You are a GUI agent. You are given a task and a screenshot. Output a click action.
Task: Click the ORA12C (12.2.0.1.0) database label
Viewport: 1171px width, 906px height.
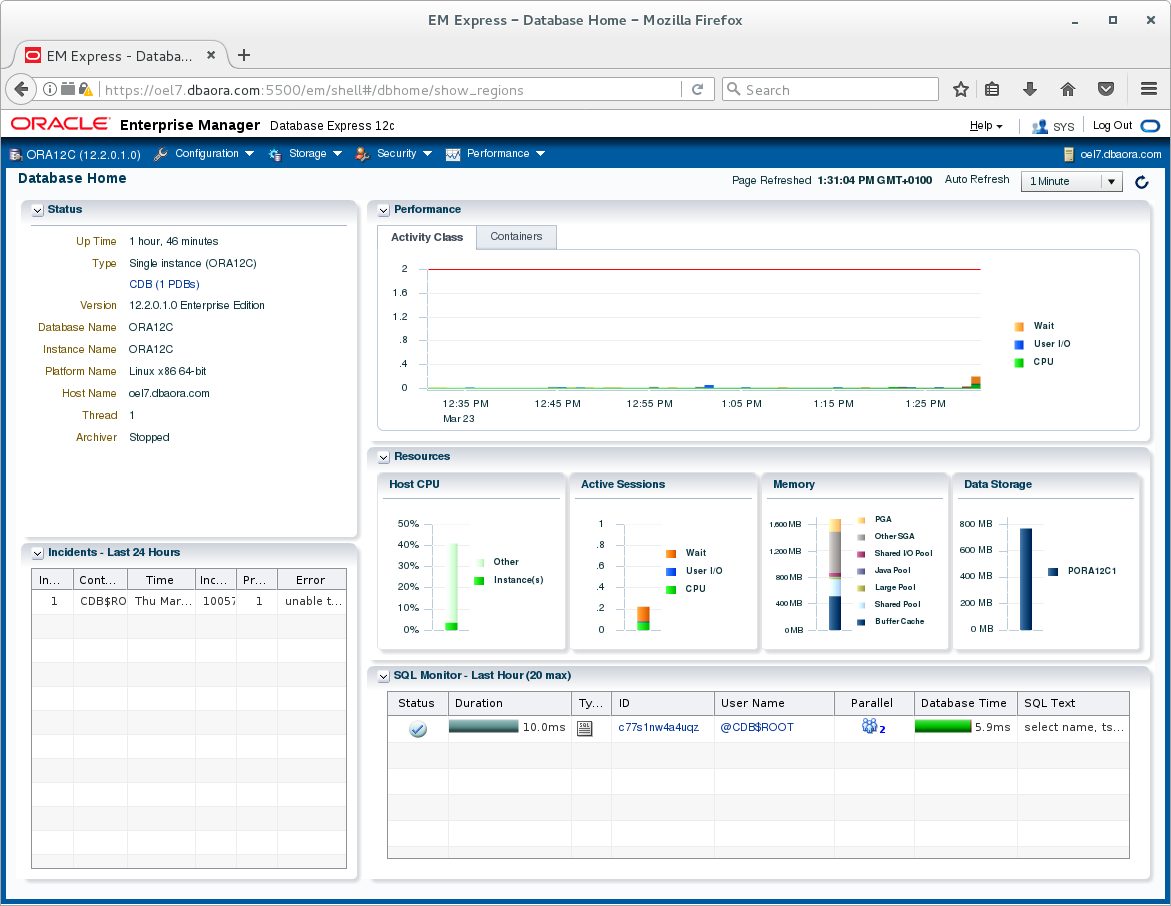(84, 155)
